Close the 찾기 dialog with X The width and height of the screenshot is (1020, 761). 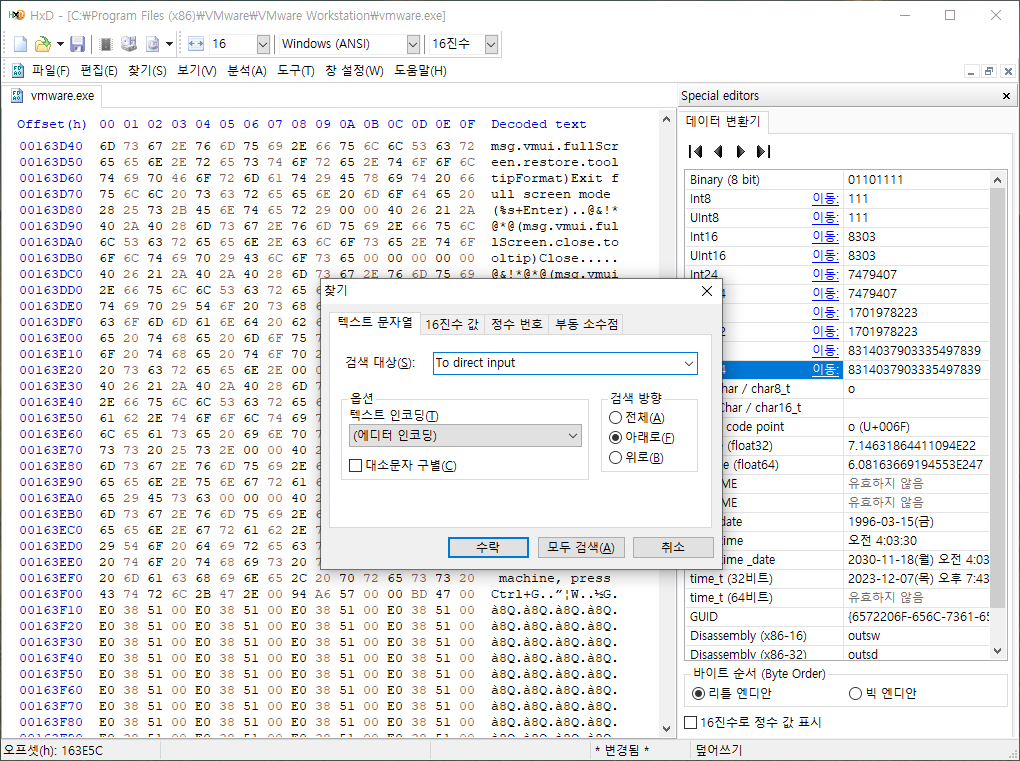707,291
